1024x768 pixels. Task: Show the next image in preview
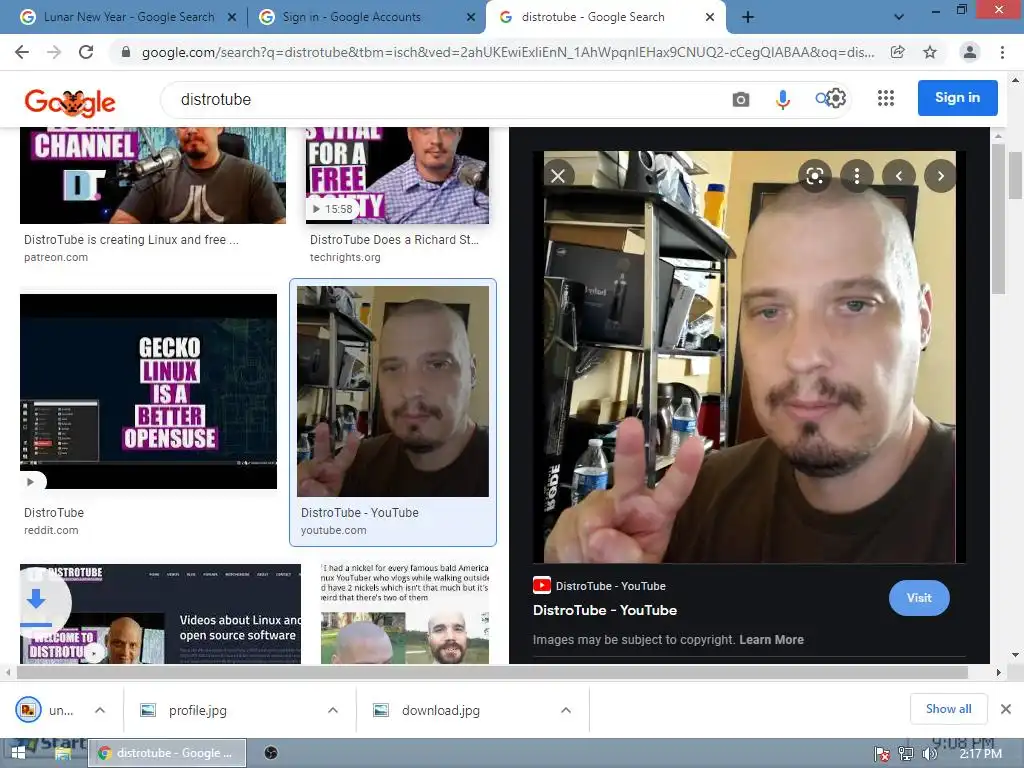940,176
